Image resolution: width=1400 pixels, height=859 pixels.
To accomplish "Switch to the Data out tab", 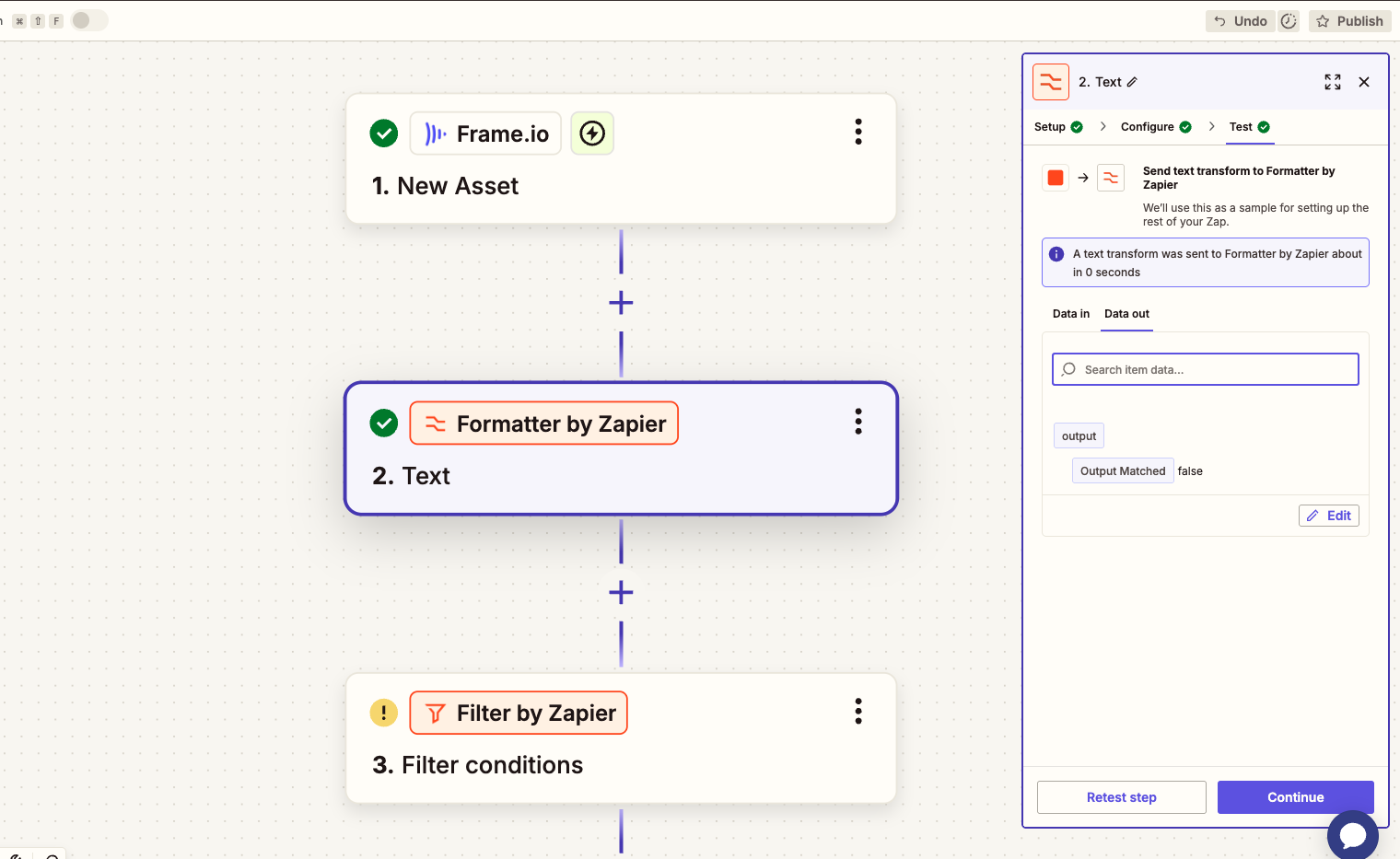I will coord(1126,314).
